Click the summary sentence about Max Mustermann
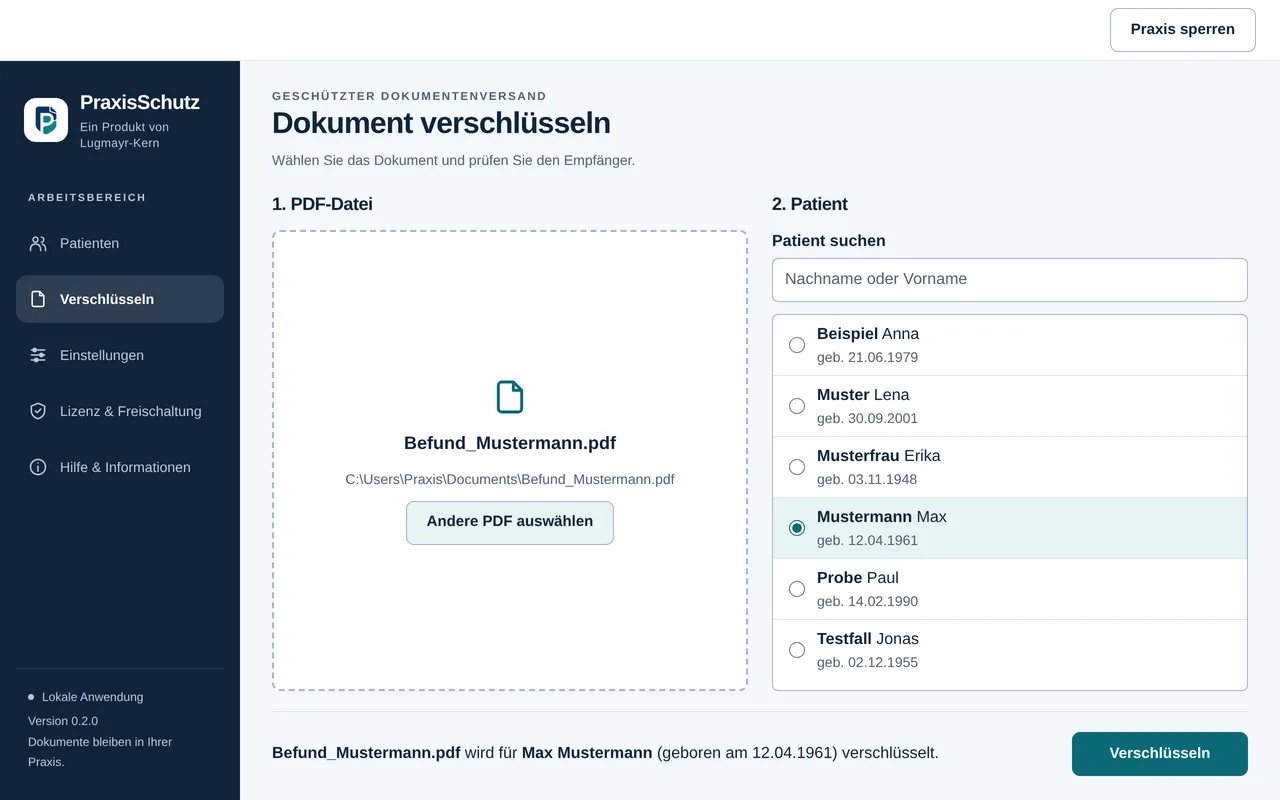The image size is (1280, 800). pyautogui.click(x=605, y=753)
